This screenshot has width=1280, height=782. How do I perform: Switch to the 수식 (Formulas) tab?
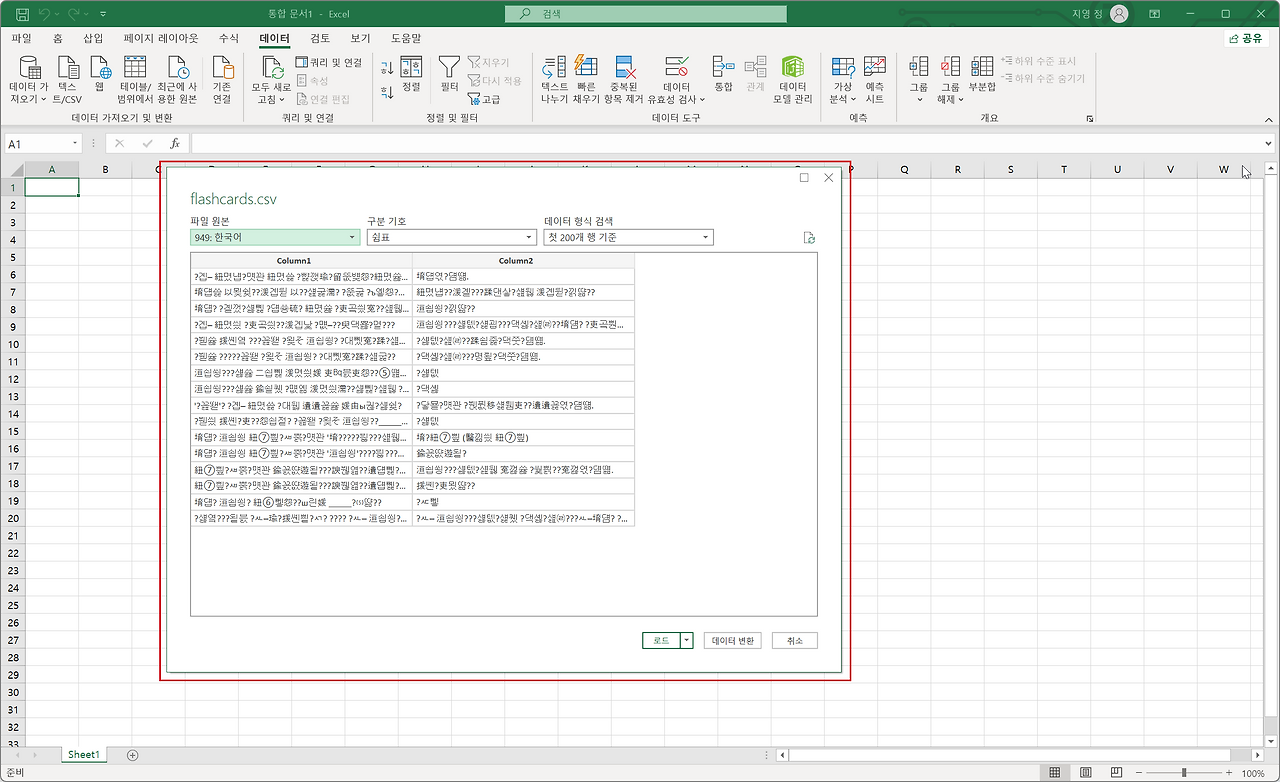pos(229,38)
